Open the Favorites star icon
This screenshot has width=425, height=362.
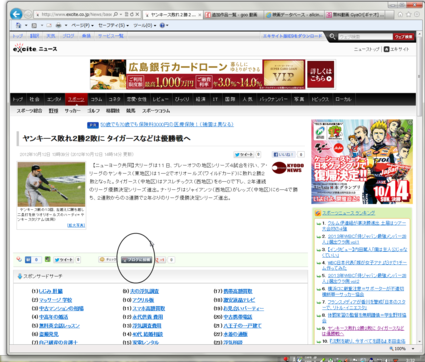(409, 14)
